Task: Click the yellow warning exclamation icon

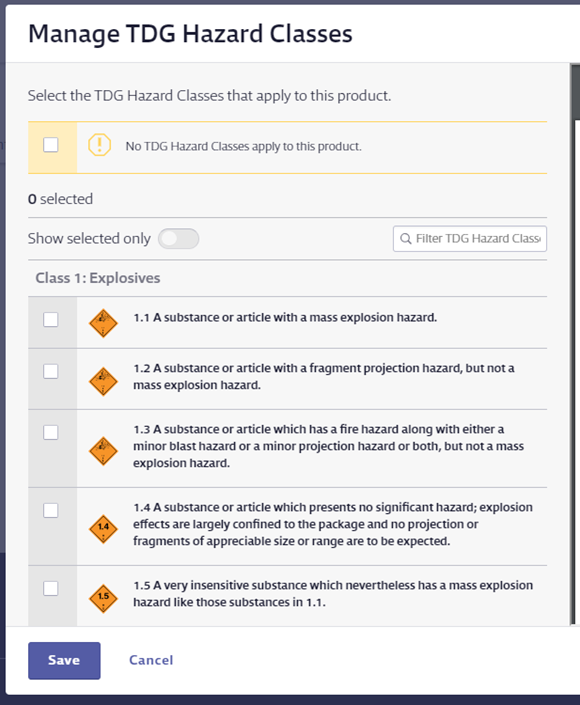Action: pyautogui.click(x=99, y=145)
